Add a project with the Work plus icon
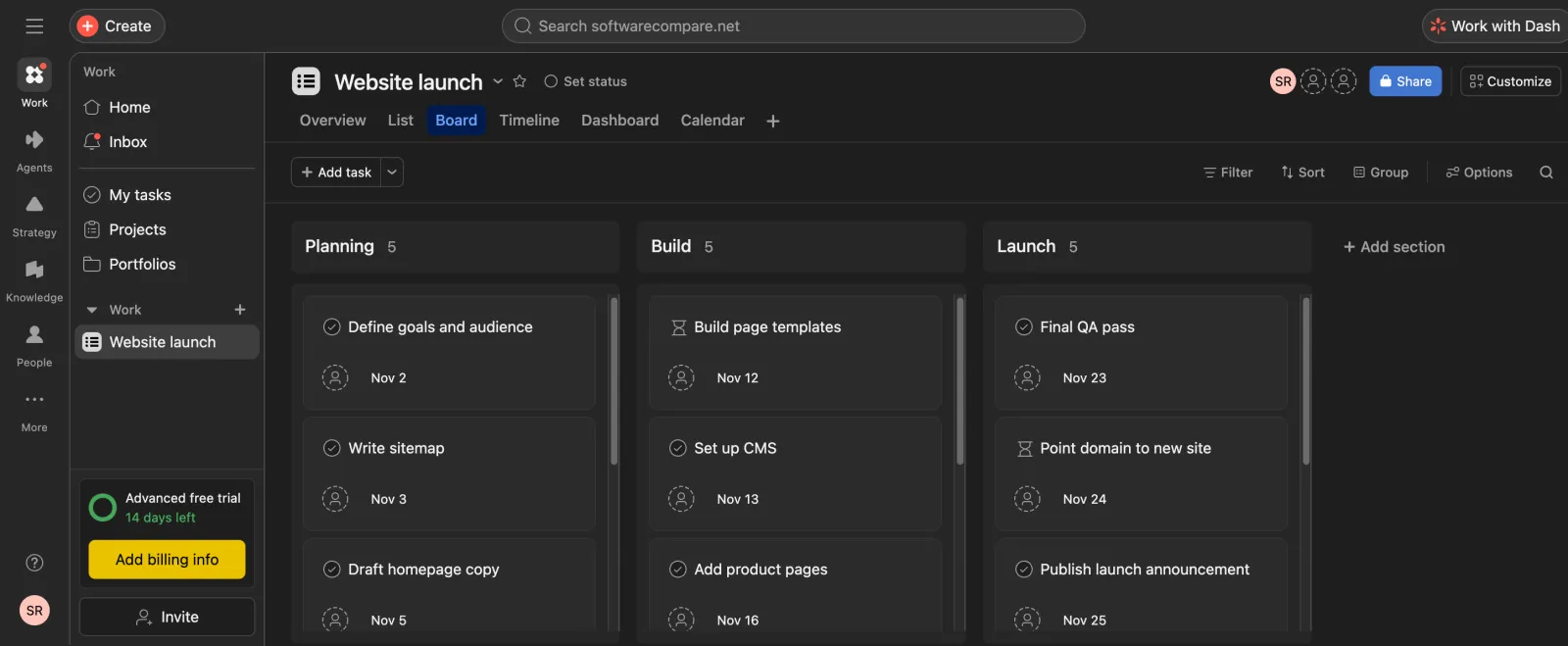Viewport: 1568px width, 646px height. coord(240,310)
